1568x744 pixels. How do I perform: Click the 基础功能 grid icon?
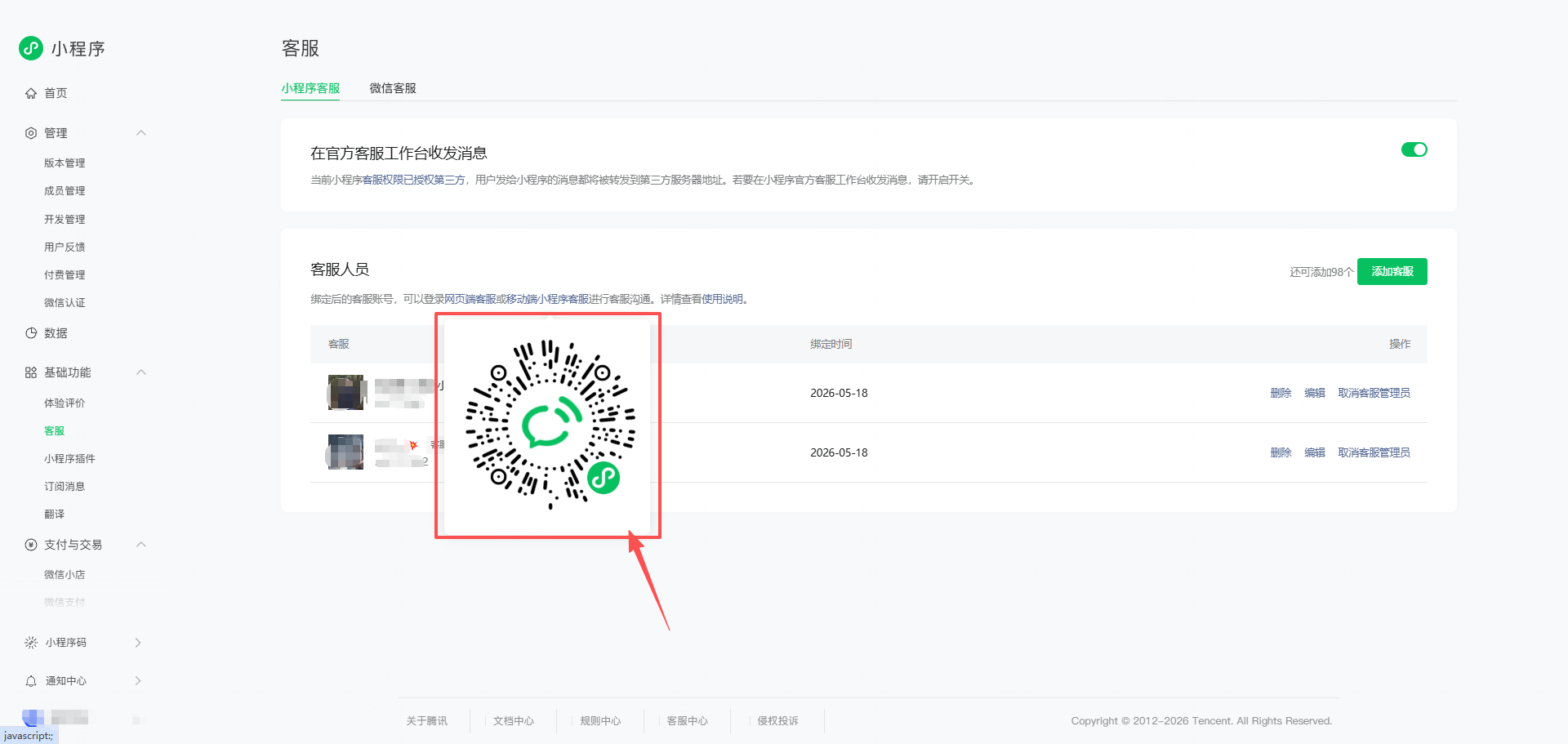coord(31,372)
